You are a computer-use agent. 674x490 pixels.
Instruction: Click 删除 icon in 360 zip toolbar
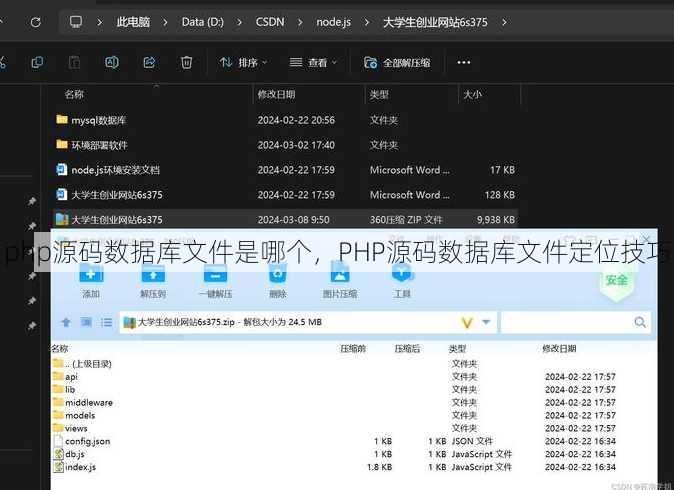pos(278,273)
